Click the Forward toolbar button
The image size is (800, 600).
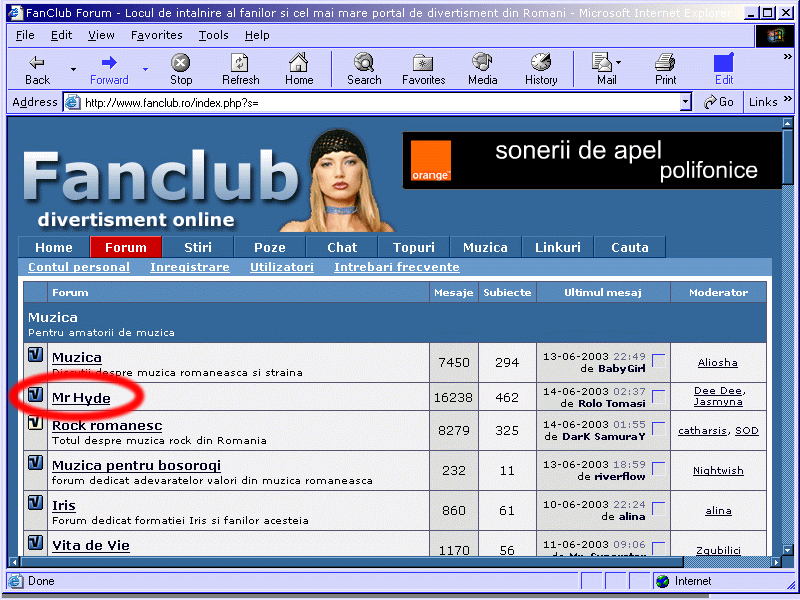tap(109, 69)
